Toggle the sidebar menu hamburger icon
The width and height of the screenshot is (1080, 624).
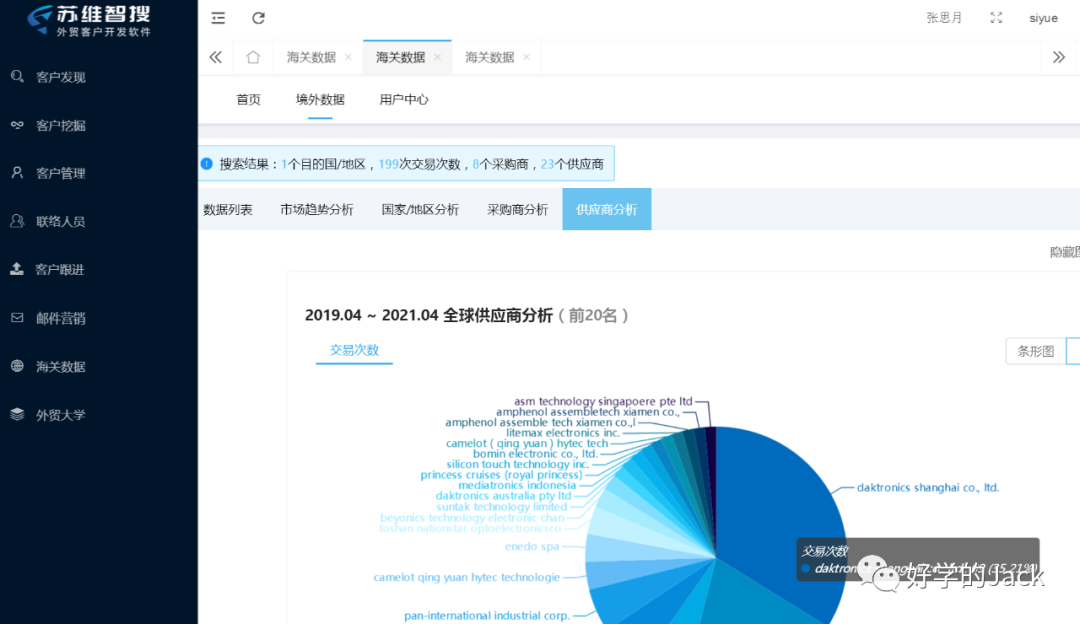(218, 17)
